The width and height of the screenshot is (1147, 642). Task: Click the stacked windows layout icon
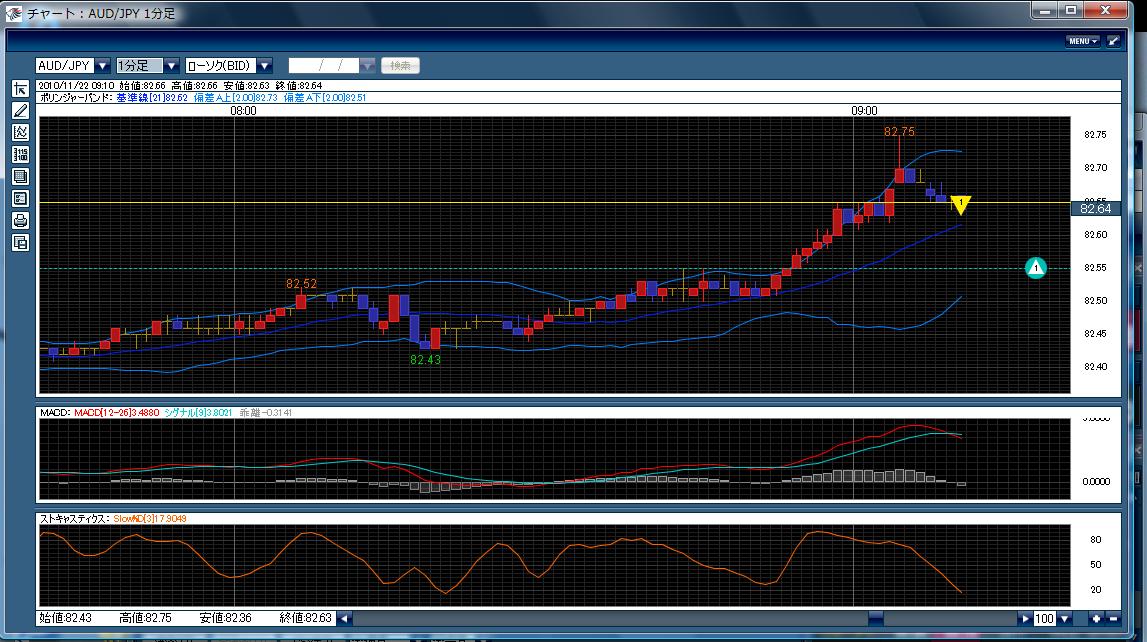point(20,176)
